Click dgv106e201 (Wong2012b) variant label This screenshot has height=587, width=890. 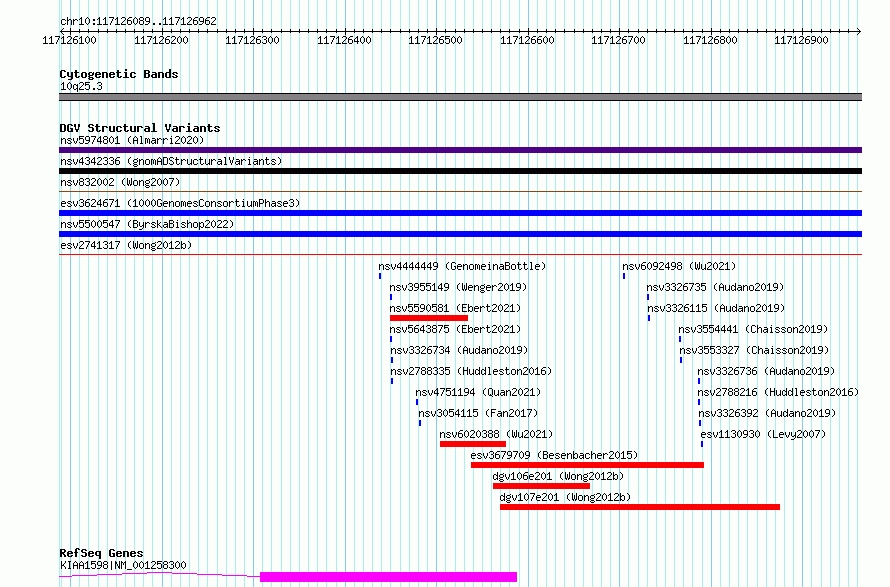(x=558, y=476)
